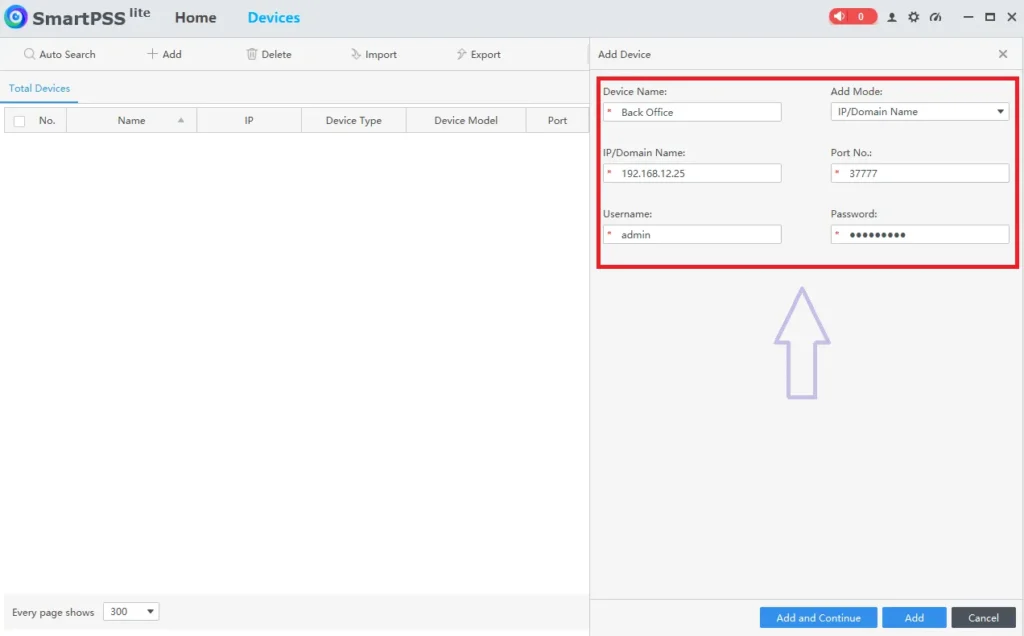1024x636 pixels.
Task: Click the performance monitor icon
Action: pos(935,17)
